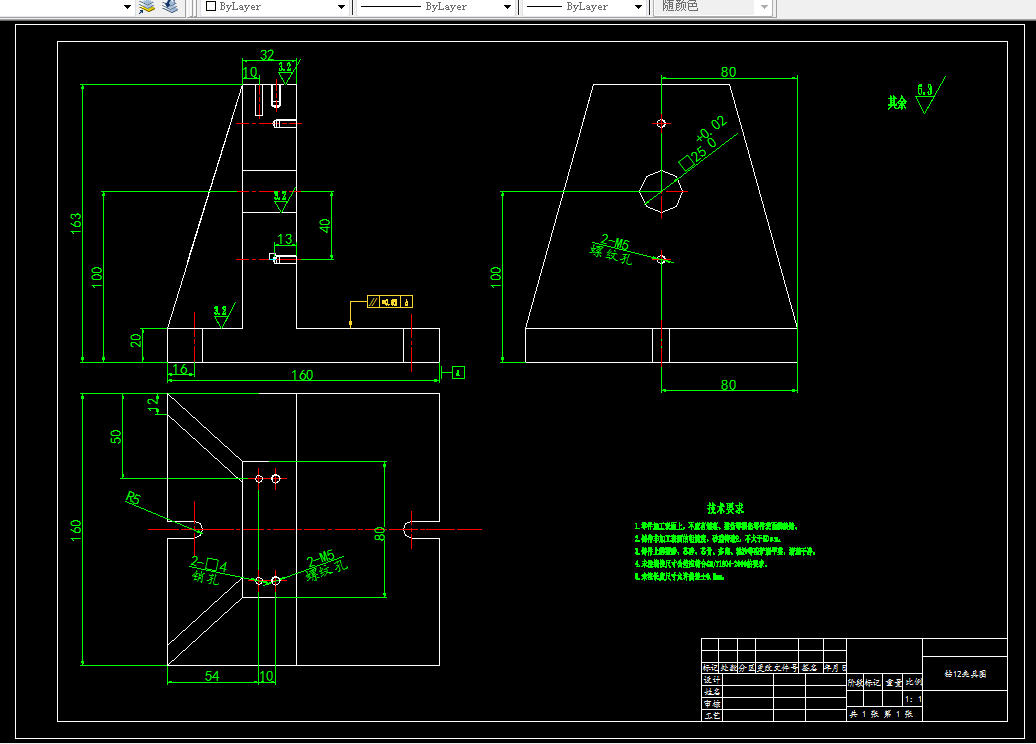Click the 技术要求 heading text

click(x=725, y=508)
